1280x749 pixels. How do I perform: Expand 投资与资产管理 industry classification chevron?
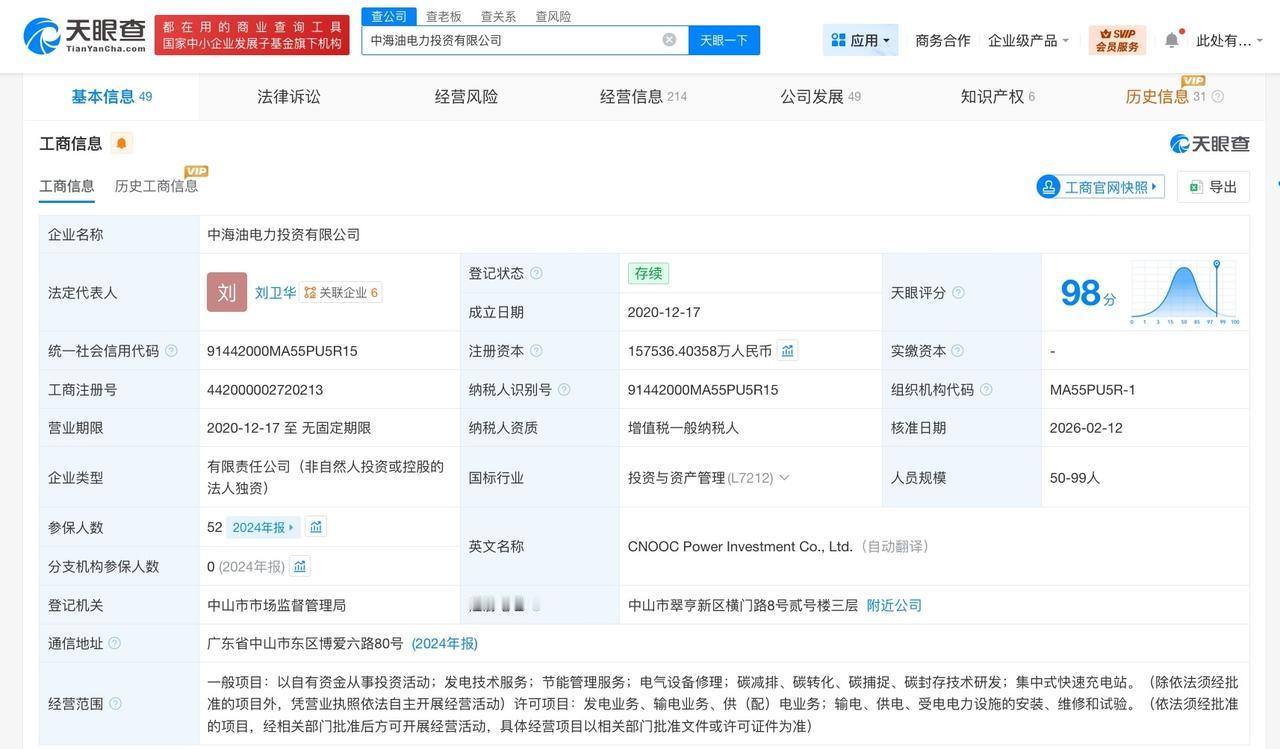click(784, 477)
